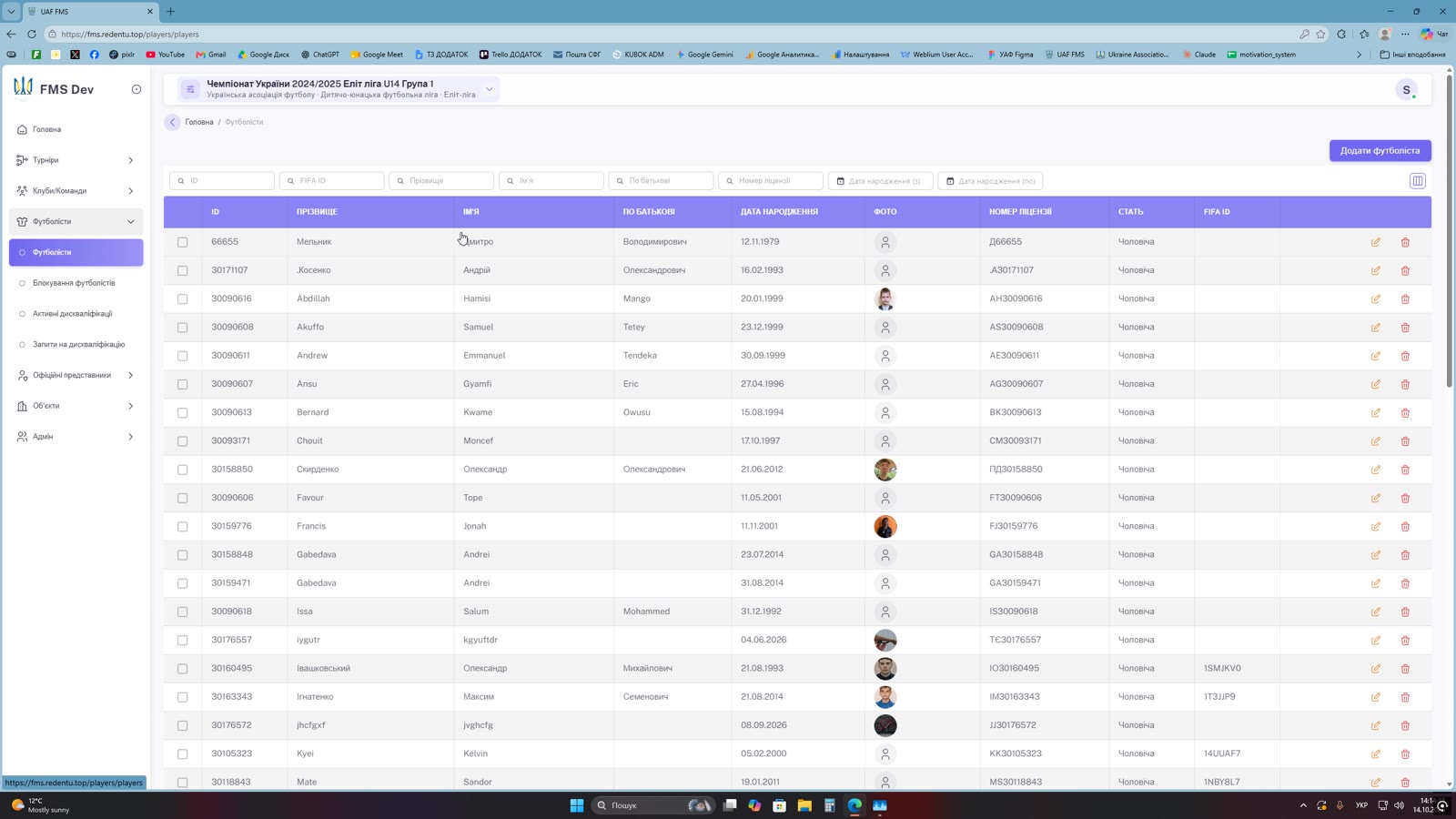Check the box for player 66655
1456x819 pixels.
tap(182, 242)
